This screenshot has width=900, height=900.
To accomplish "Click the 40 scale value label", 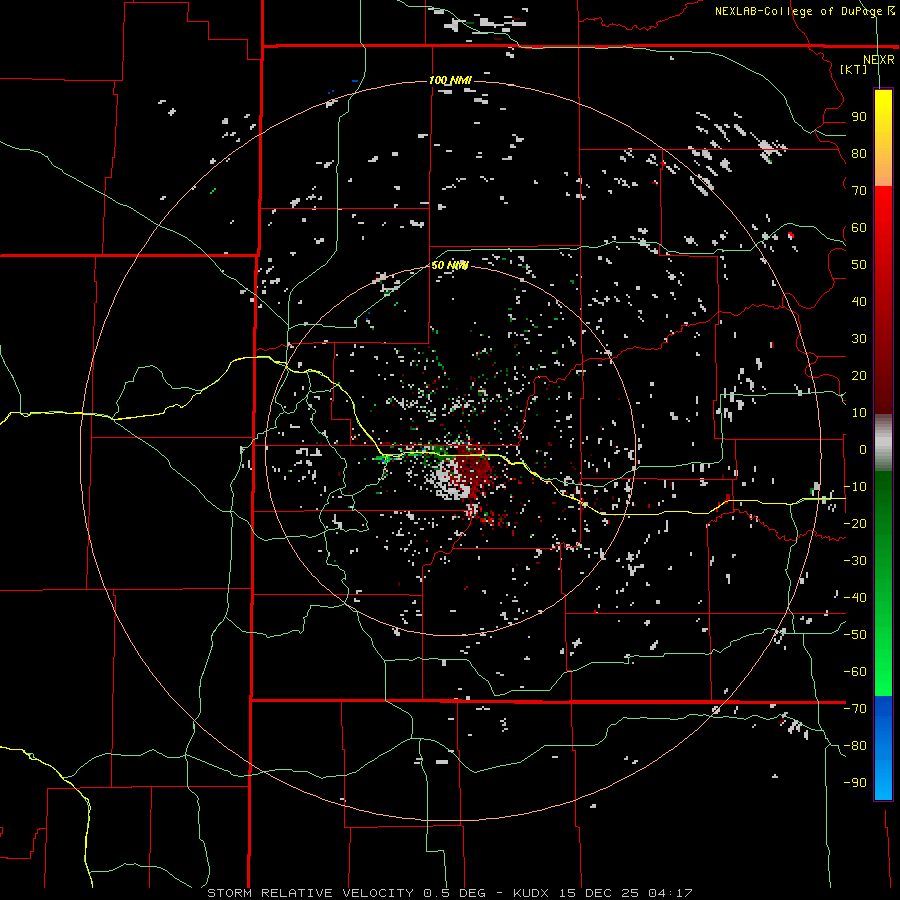I will (859, 302).
